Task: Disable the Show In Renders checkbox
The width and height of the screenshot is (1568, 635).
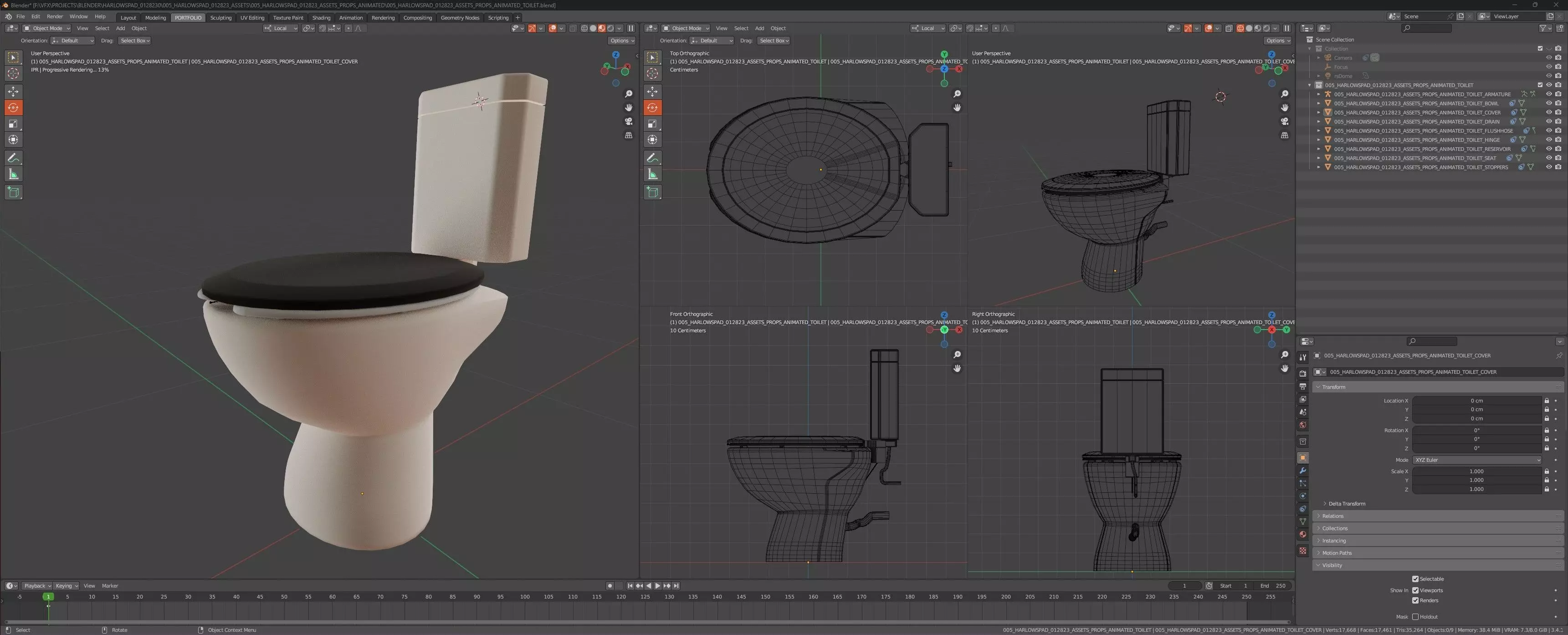Action: click(1415, 600)
